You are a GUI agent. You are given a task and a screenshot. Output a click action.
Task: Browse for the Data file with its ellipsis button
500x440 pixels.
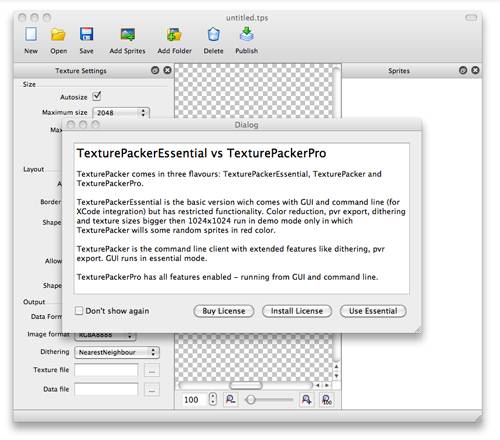pyautogui.click(x=152, y=390)
